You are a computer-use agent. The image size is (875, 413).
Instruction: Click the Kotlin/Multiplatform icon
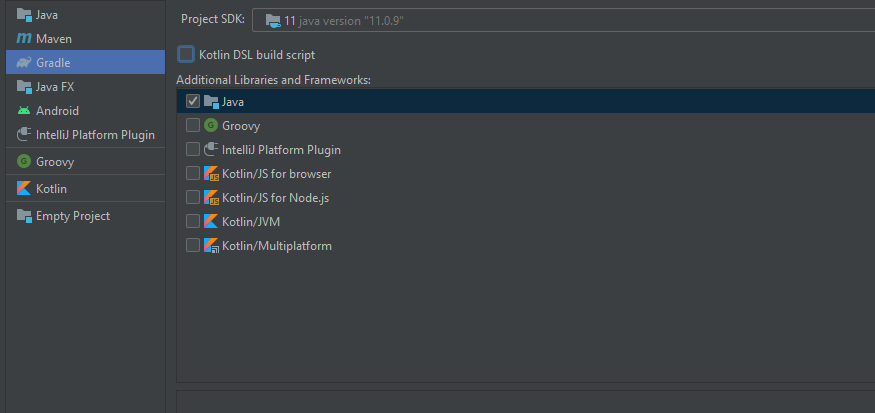point(211,246)
